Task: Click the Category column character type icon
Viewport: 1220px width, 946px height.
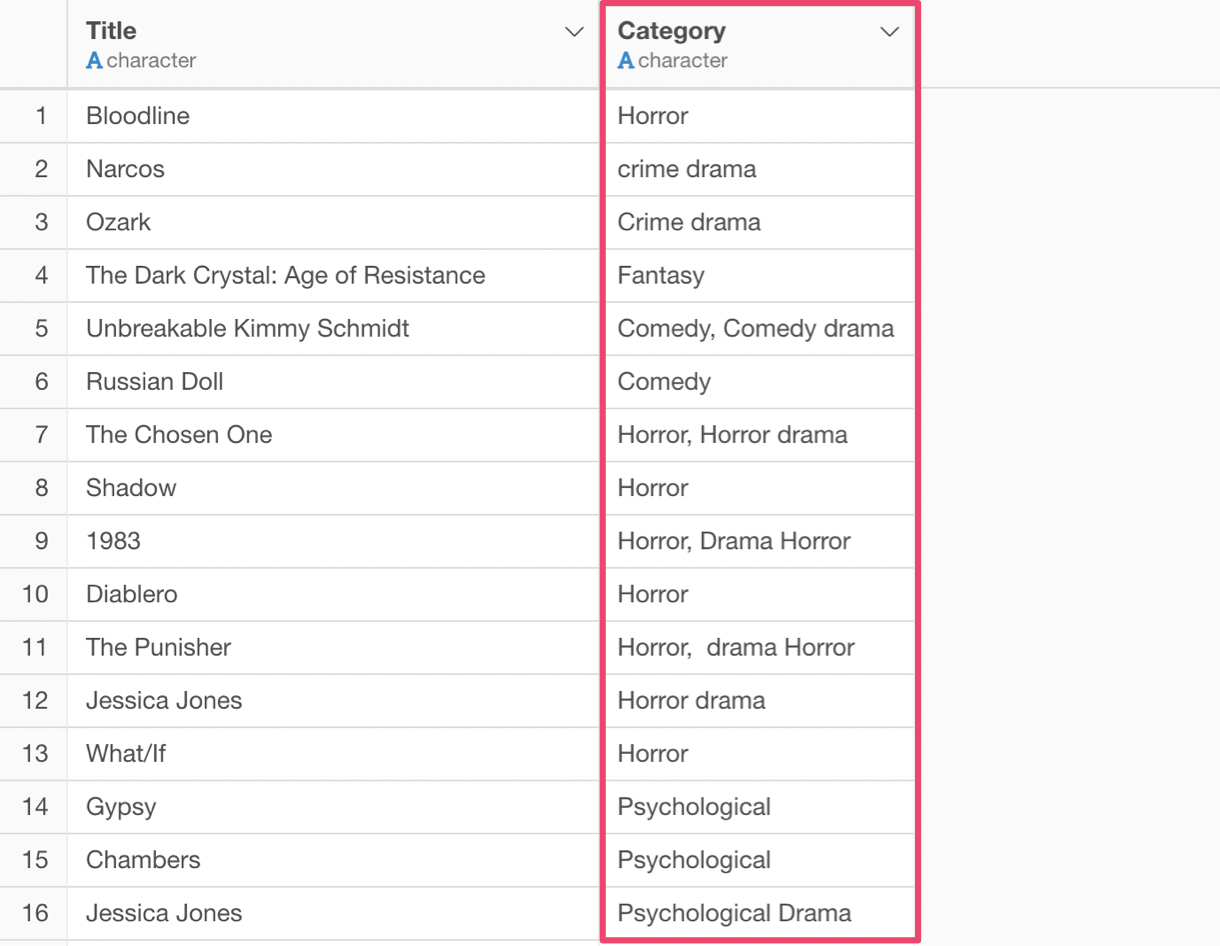Action: click(x=626, y=61)
